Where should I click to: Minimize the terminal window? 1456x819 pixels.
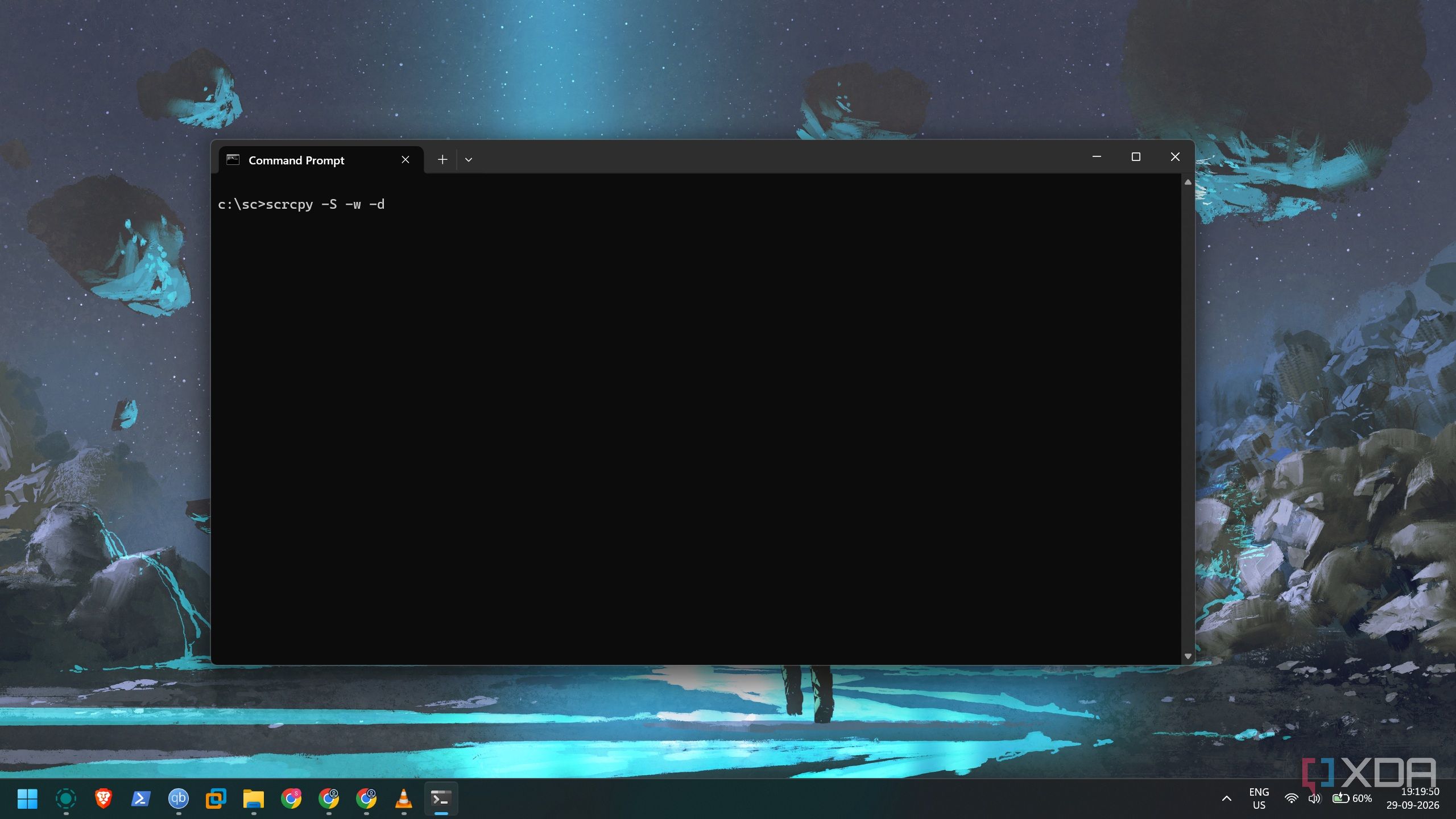pyautogui.click(x=1097, y=156)
